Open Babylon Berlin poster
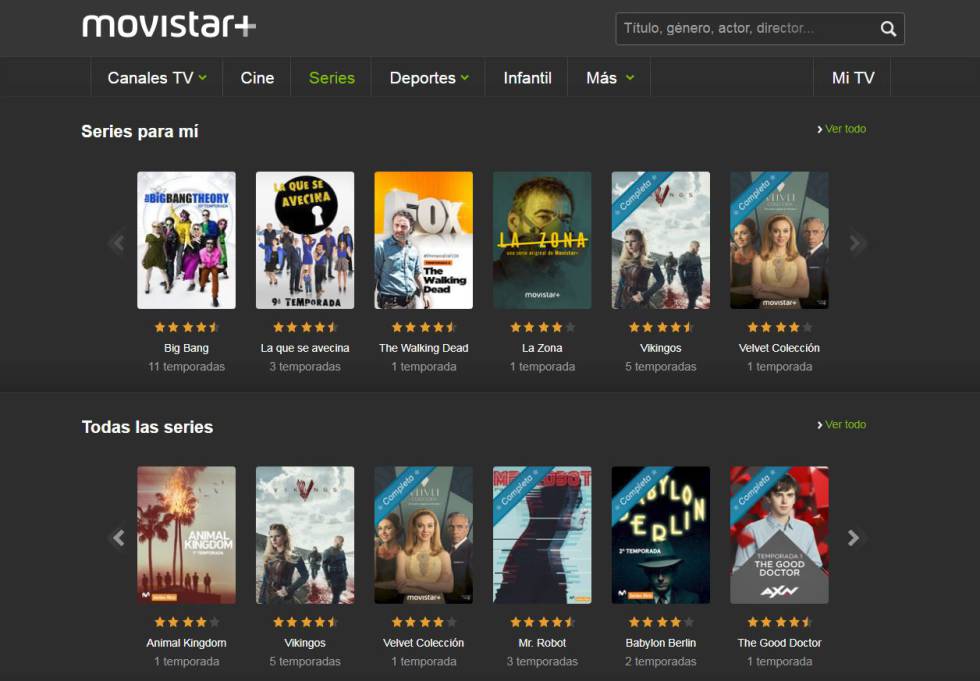Screen dimensions: 980x681 click(661, 535)
